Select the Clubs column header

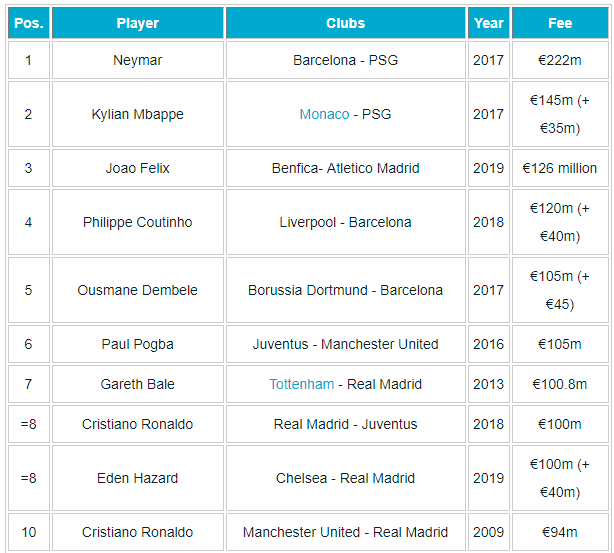click(345, 23)
